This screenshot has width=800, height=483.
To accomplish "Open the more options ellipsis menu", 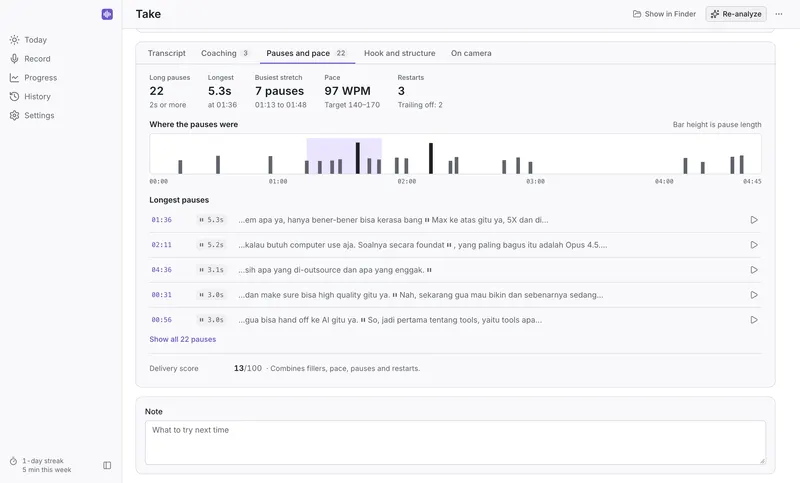I will pyautogui.click(x=779, y=14).
